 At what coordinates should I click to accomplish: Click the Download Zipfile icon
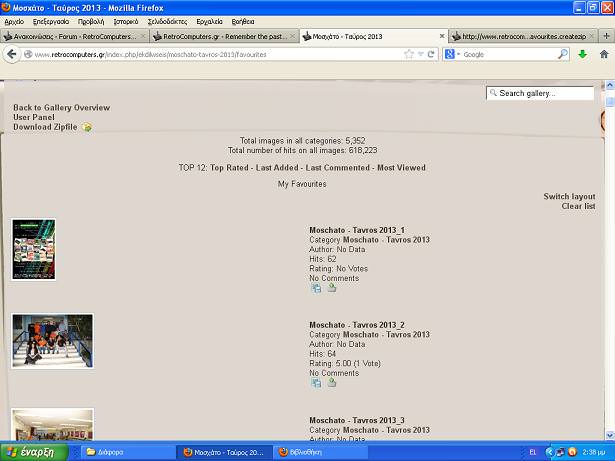[87, 127]
